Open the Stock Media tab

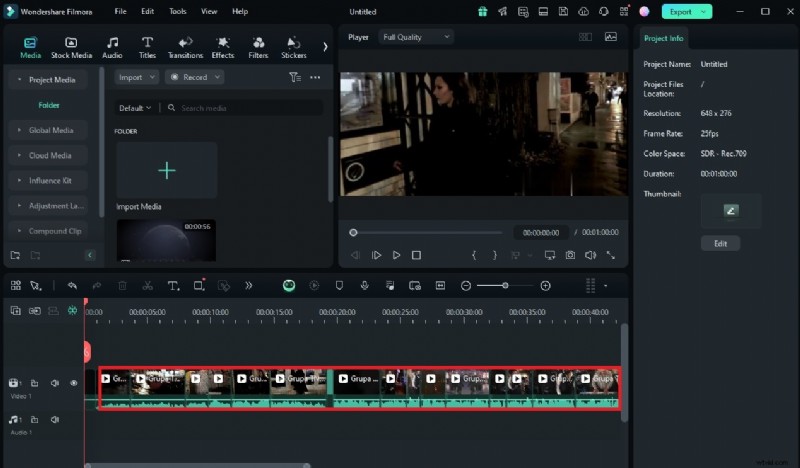pos(71,47)
